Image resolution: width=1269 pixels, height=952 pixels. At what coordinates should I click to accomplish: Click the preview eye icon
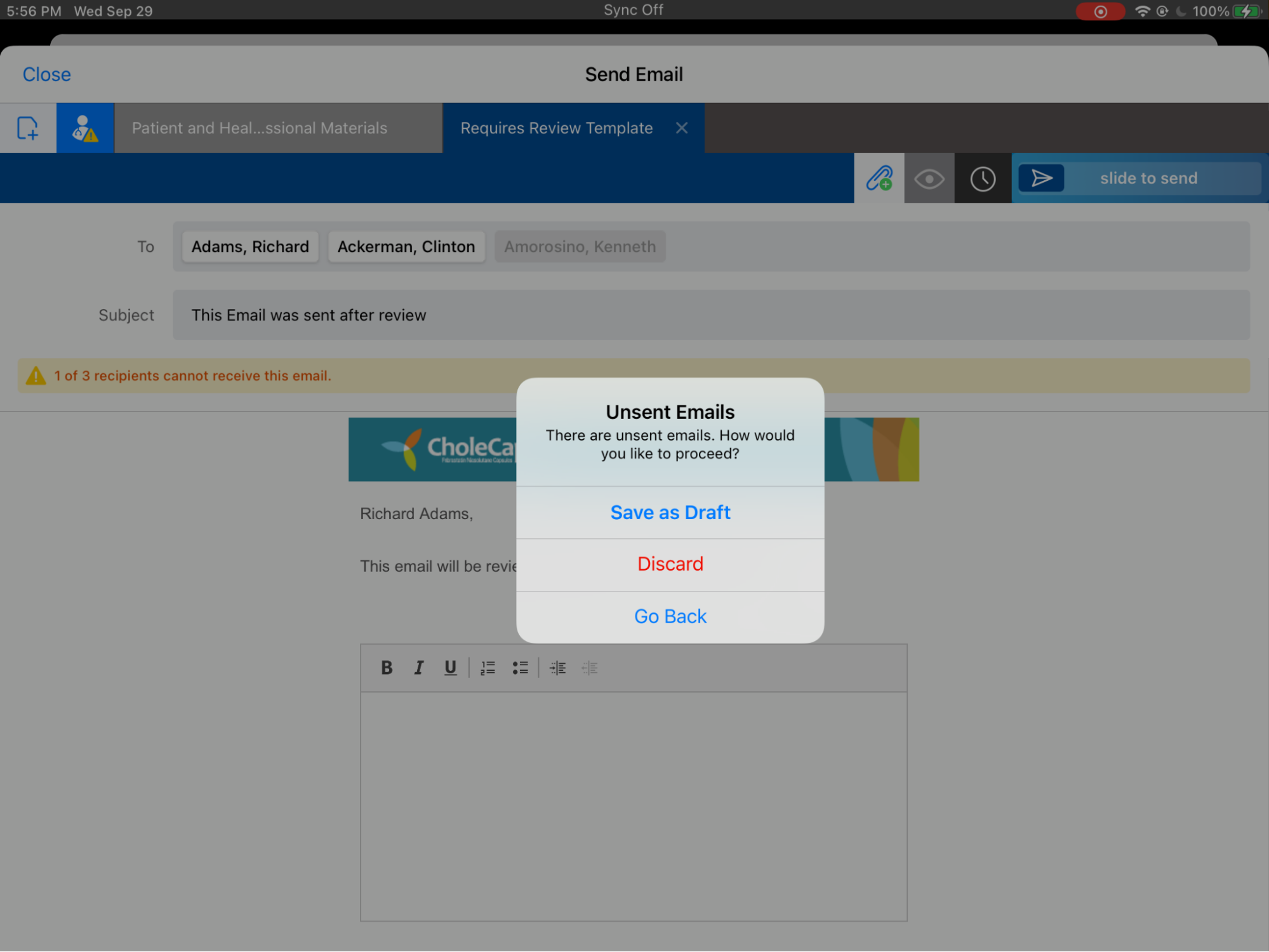point(929,178)
